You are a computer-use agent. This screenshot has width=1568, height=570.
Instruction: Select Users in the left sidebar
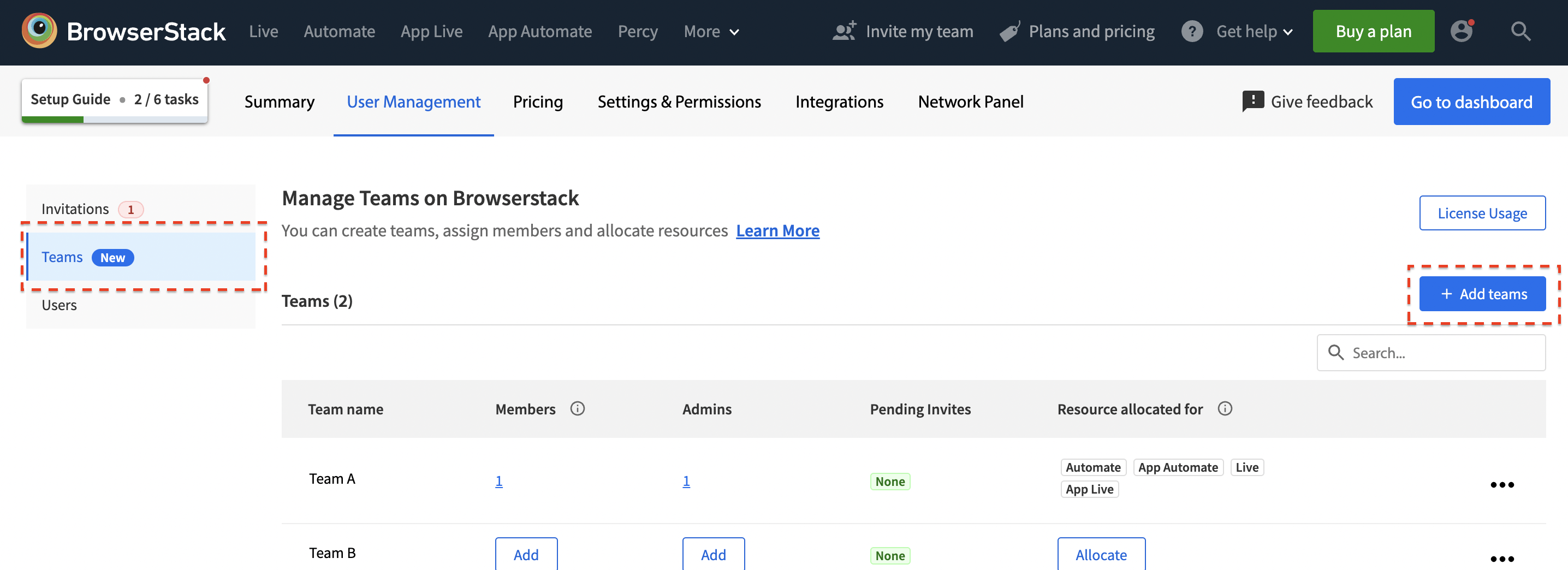(x=60, y=305)
